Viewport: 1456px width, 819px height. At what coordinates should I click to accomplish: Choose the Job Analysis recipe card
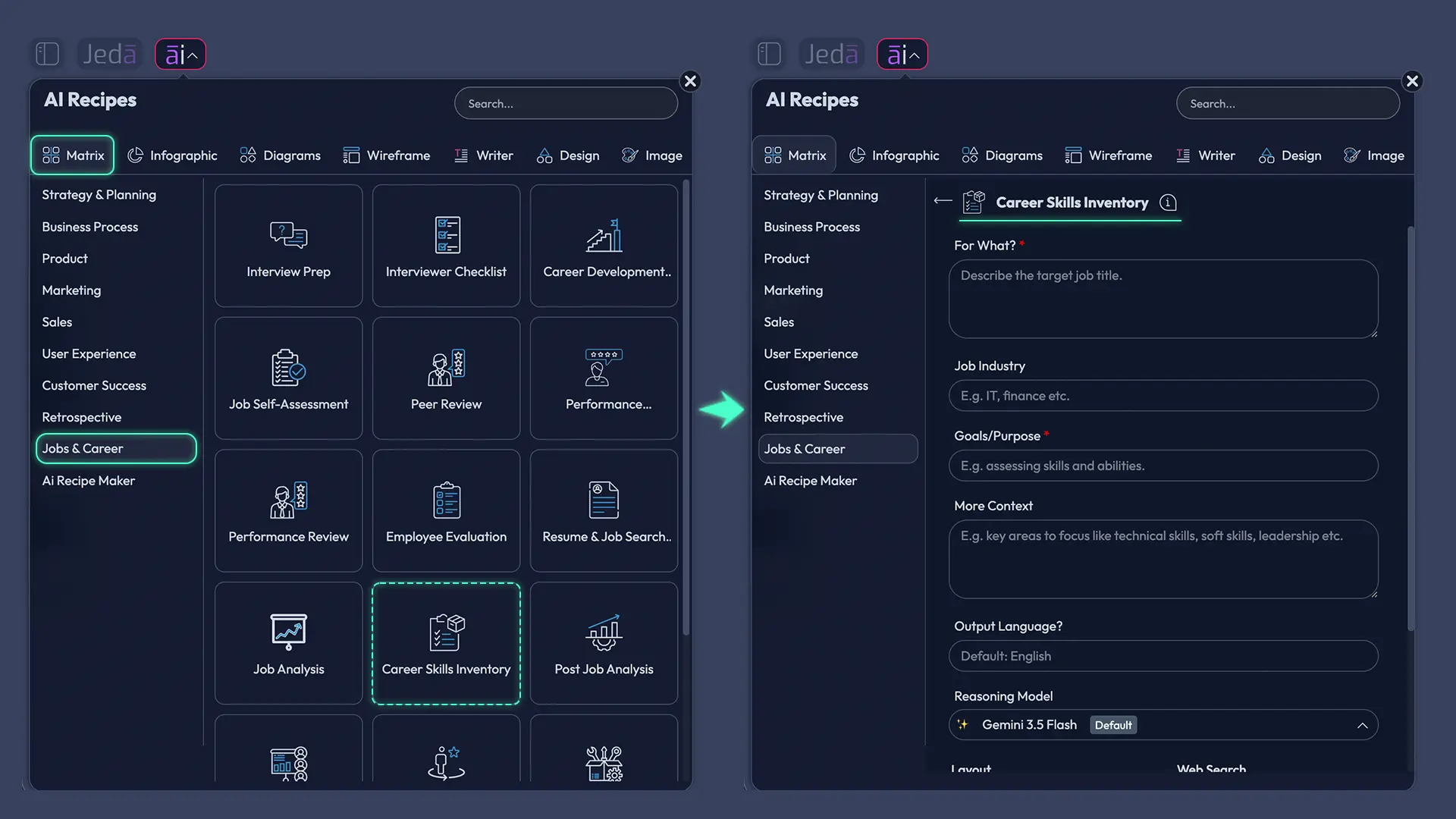click(x=288, y=643)
